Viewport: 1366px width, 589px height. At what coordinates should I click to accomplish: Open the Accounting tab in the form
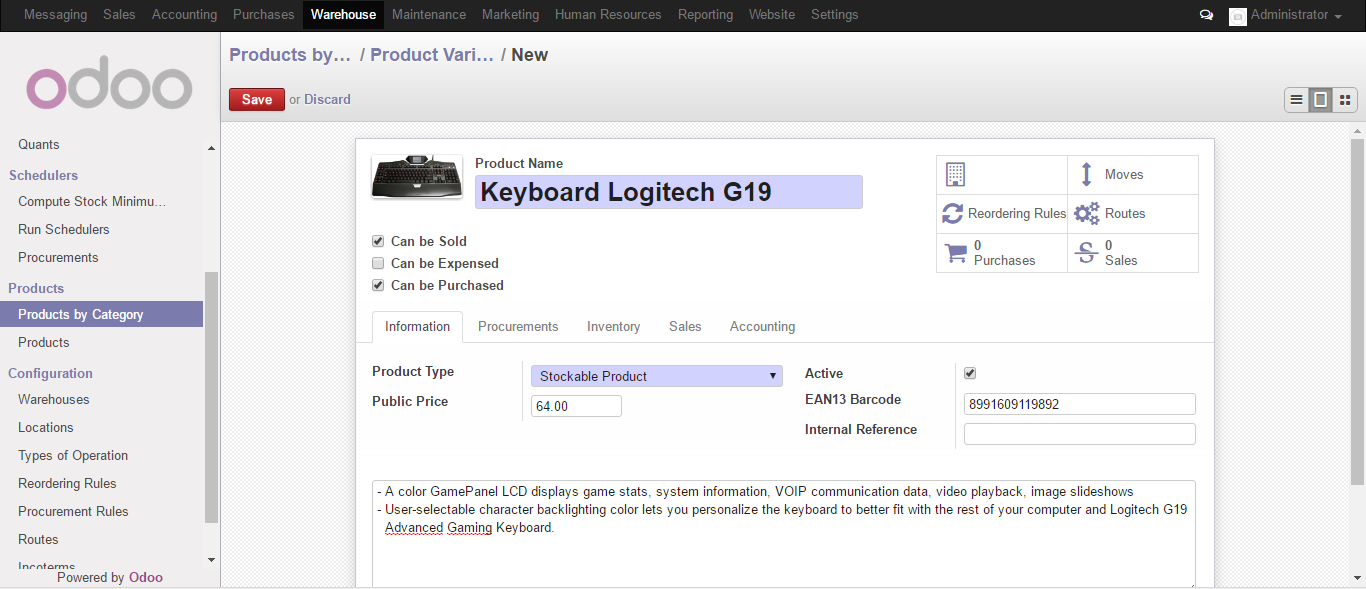tap(762, 326)
